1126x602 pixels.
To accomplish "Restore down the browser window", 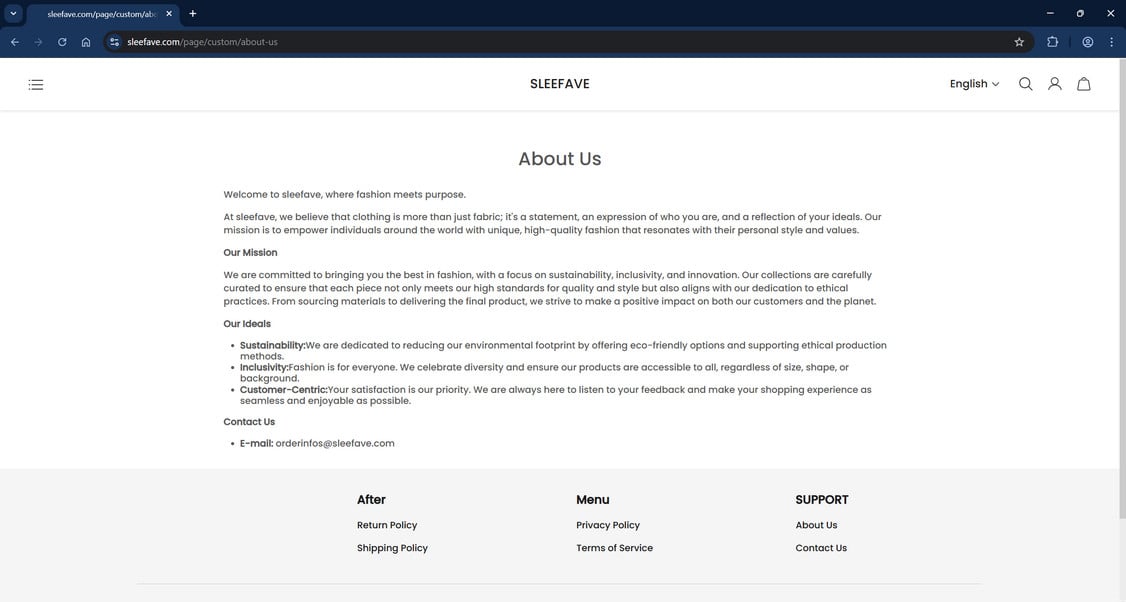I will [x=1080, y=13].
